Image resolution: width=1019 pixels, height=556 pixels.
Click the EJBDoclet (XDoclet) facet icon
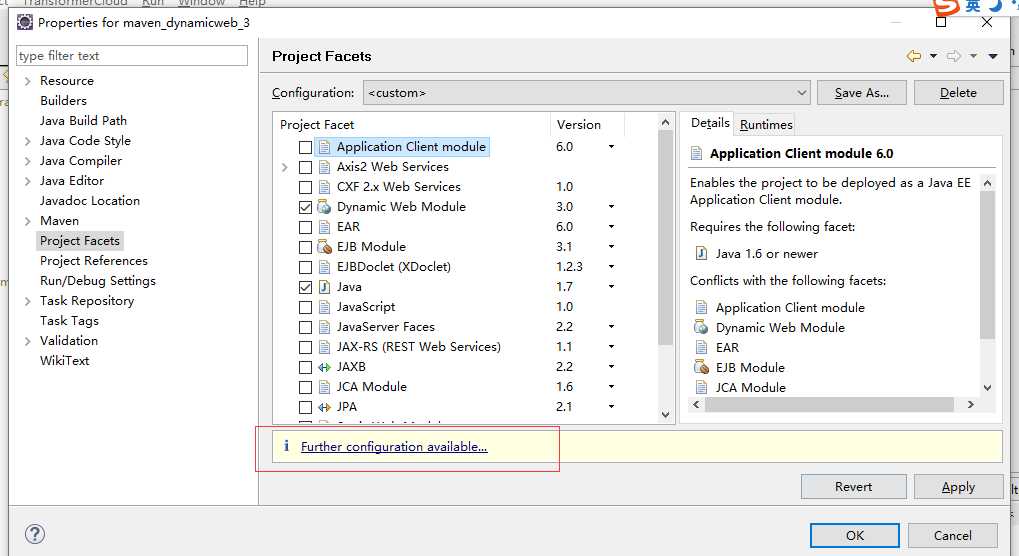pyautogui.click(x=324, y=267)
